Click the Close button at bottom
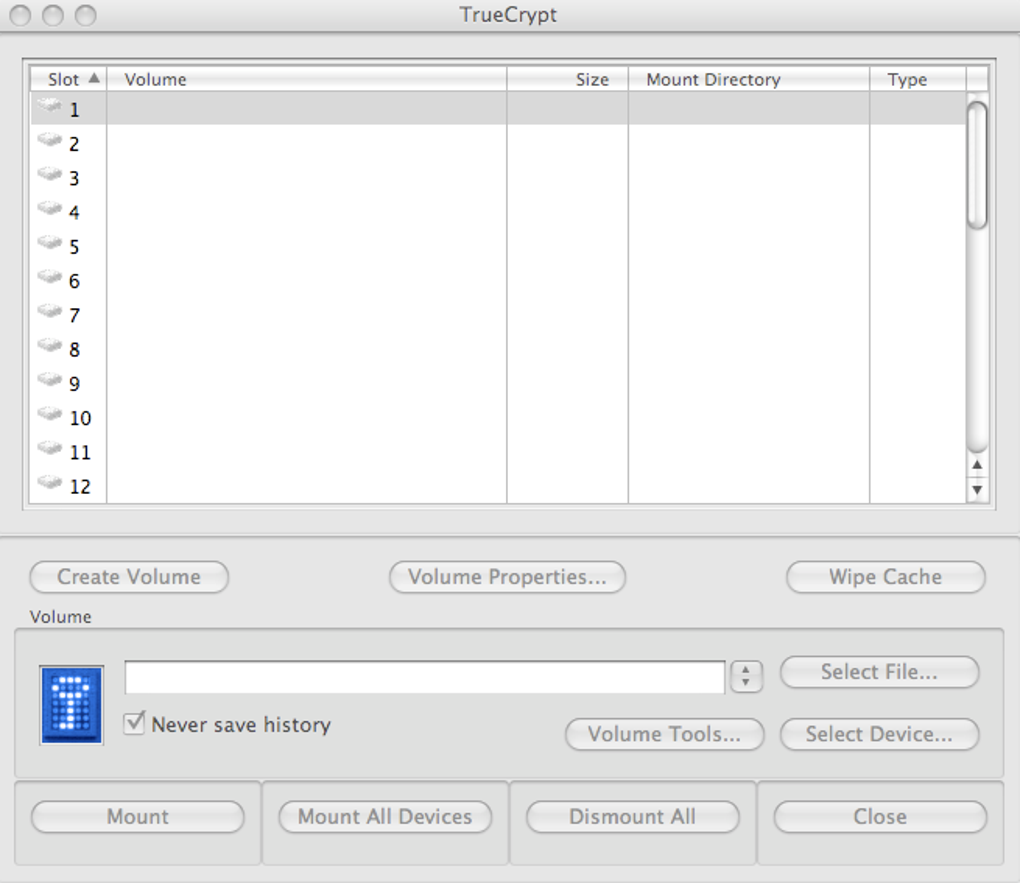1020x883 pixels. [x=880, y=817]
